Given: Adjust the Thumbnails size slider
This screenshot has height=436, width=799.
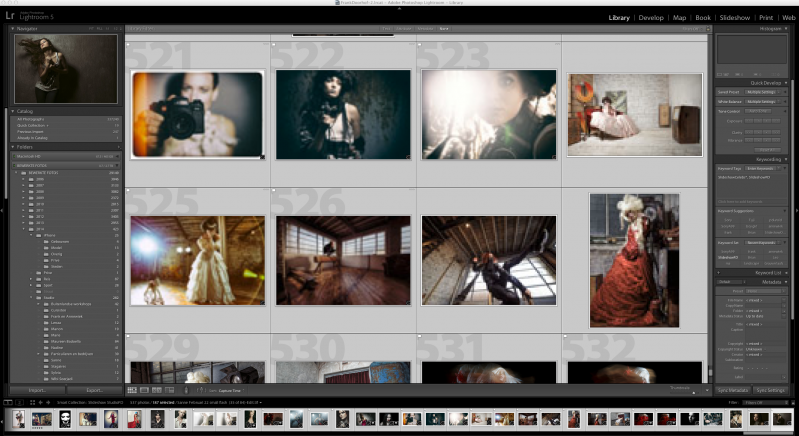Looking at the screenshot, I should click(693, 393).
